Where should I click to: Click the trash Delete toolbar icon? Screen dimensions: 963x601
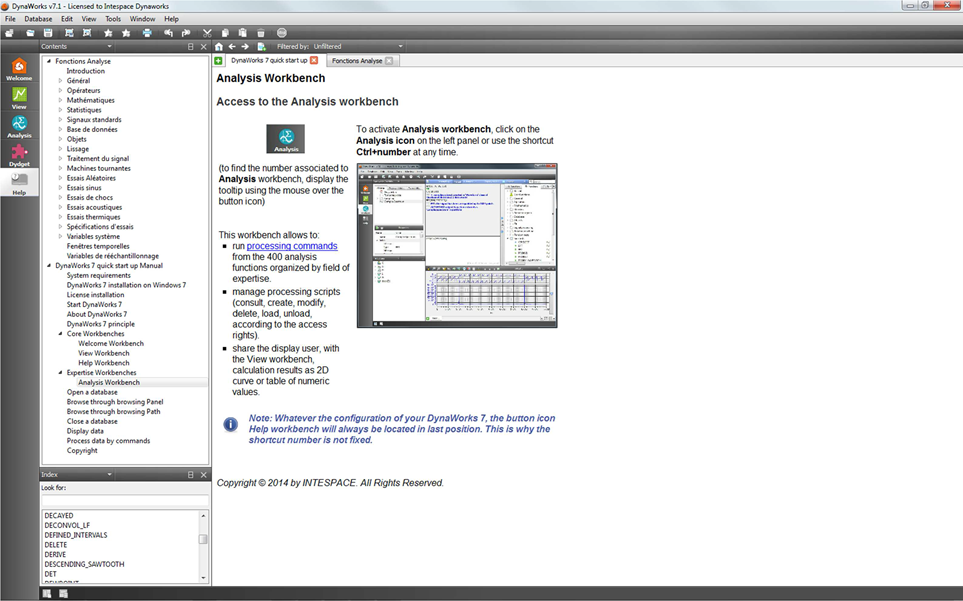coord(261,33)
